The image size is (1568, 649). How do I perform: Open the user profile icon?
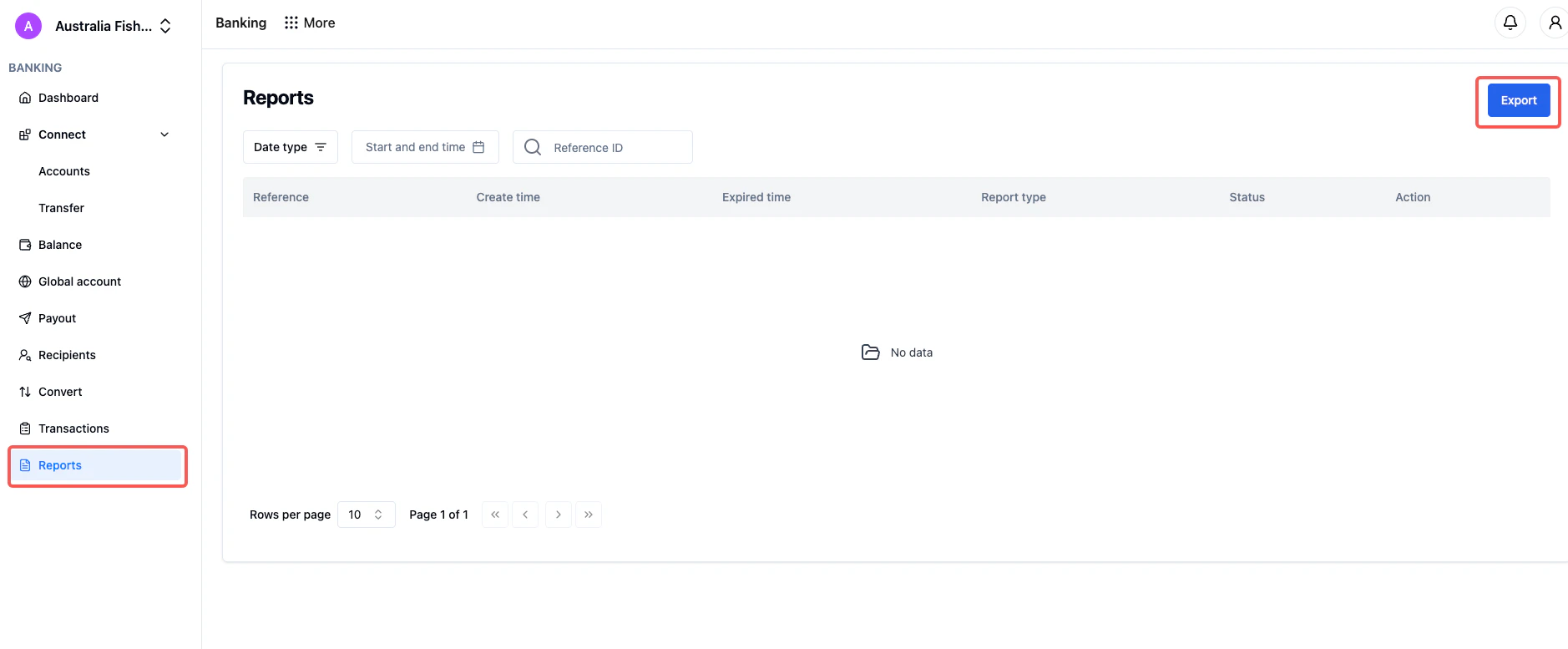click(1554, 23)
